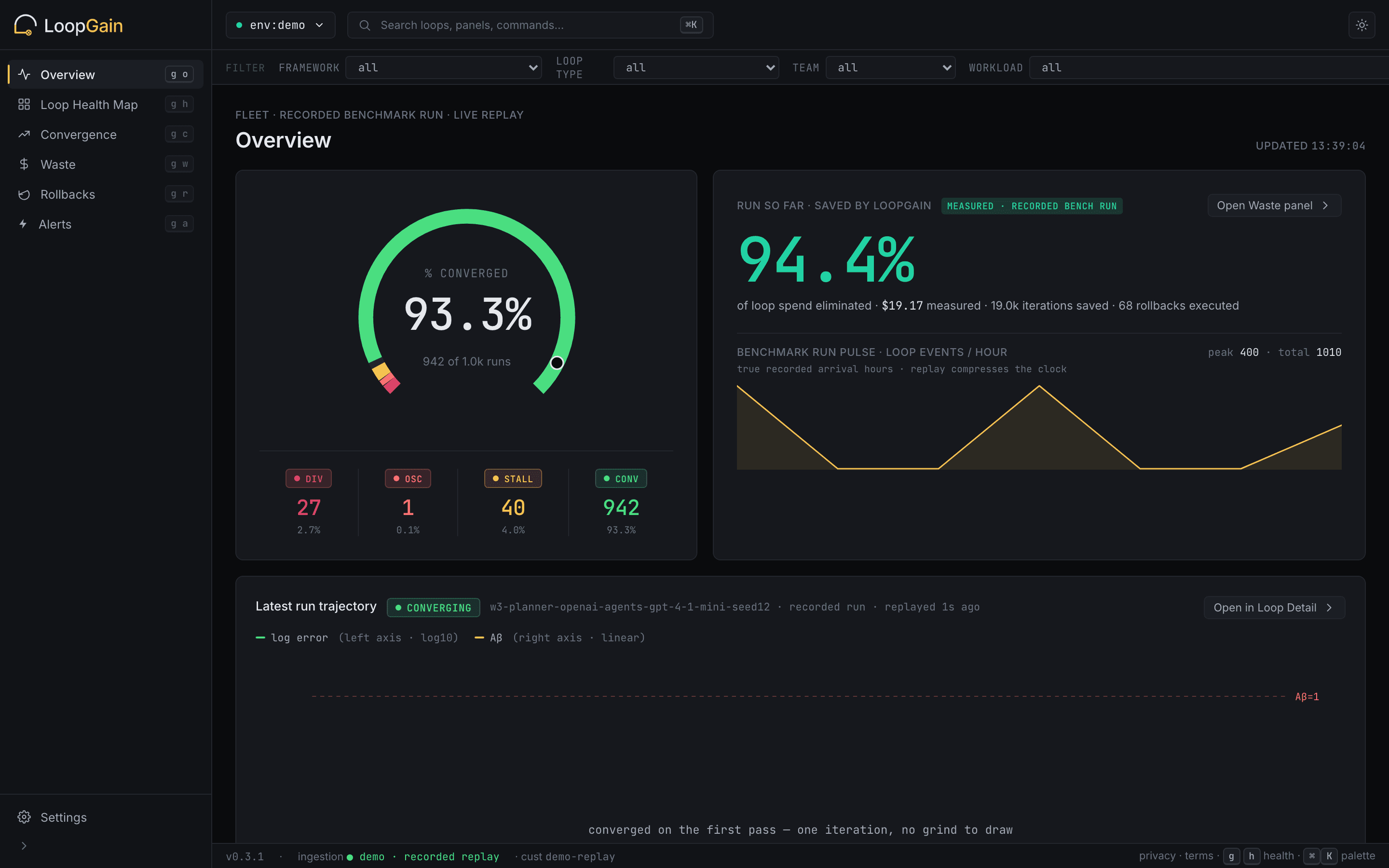Open the terms link in footer

pyautogui.click(x=1198, y=856)
